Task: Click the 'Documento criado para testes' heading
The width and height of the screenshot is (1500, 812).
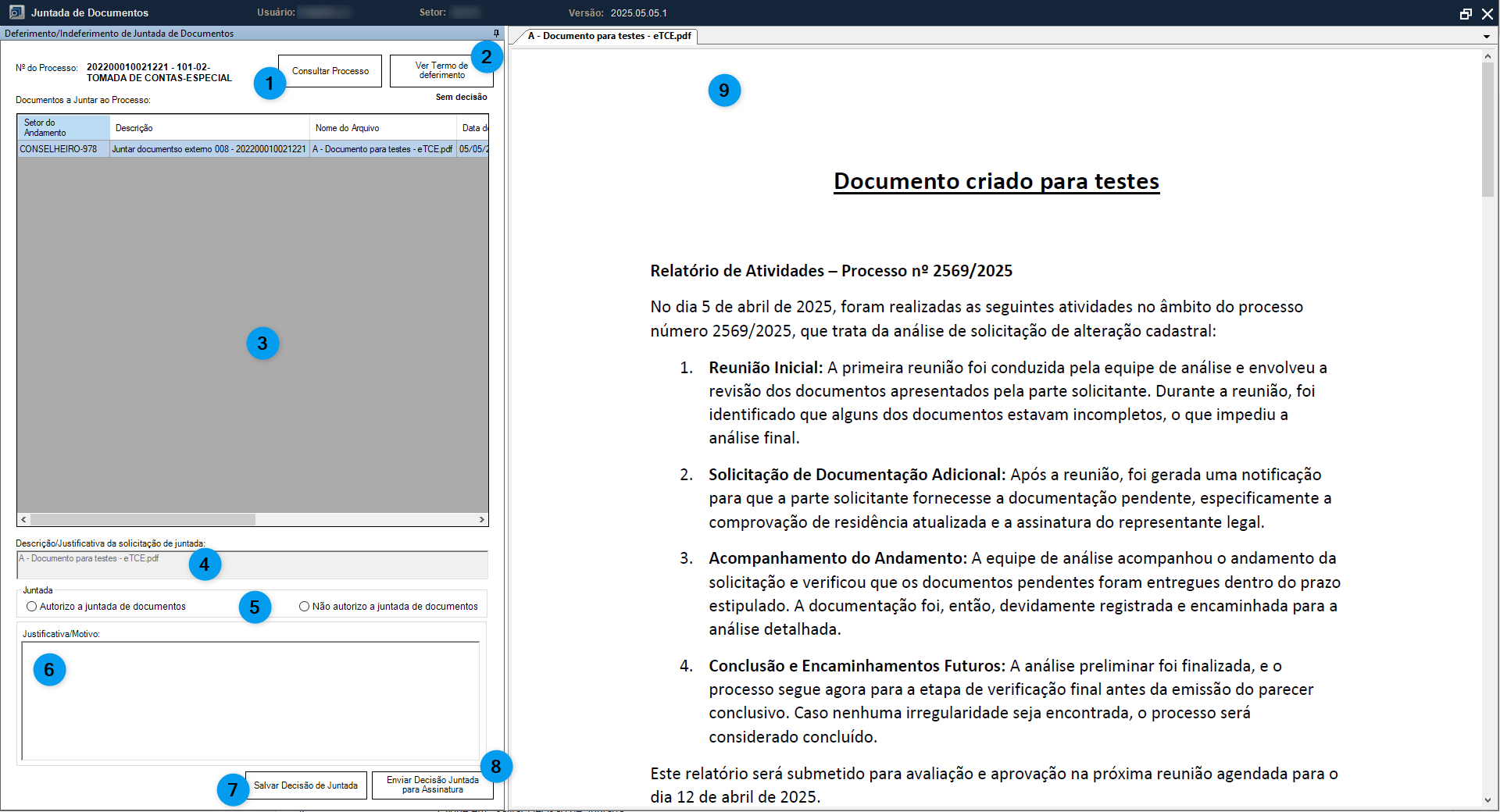Action: [x=996, y=181]
